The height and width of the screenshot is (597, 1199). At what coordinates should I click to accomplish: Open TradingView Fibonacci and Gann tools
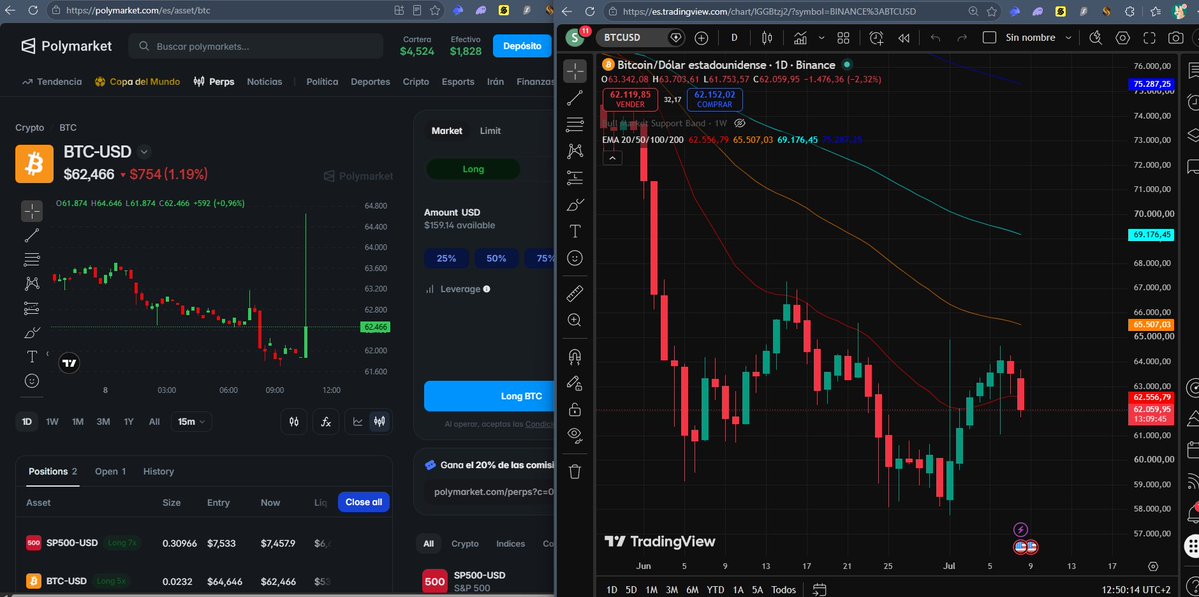coord(575,124)
